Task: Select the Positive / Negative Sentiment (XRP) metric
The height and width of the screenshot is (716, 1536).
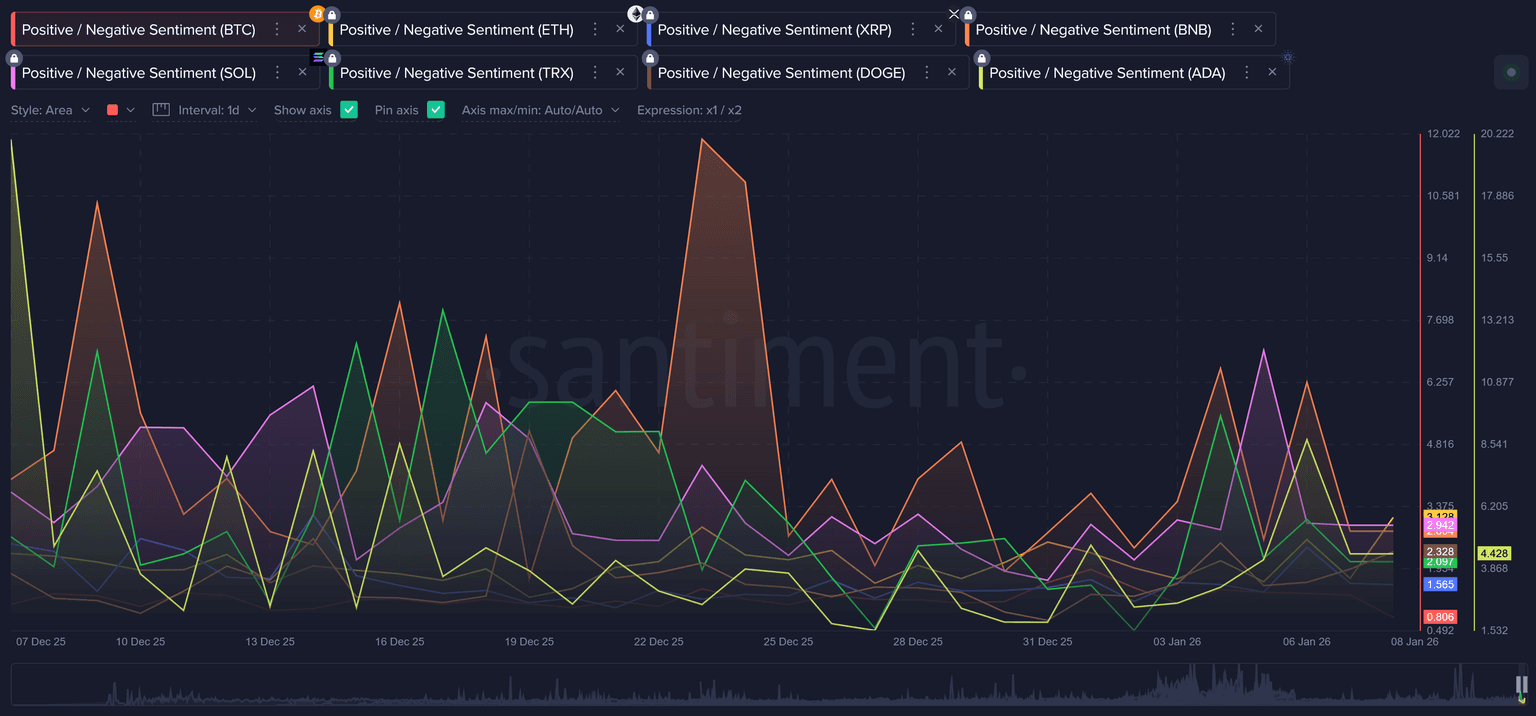Action: click(x=774, y=30)
